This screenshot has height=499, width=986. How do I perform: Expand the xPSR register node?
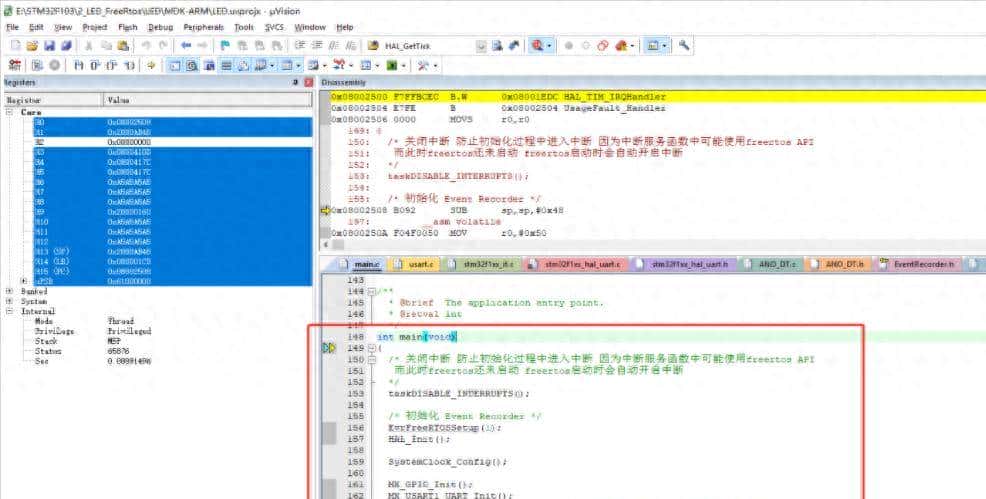(x=25, y=281)
